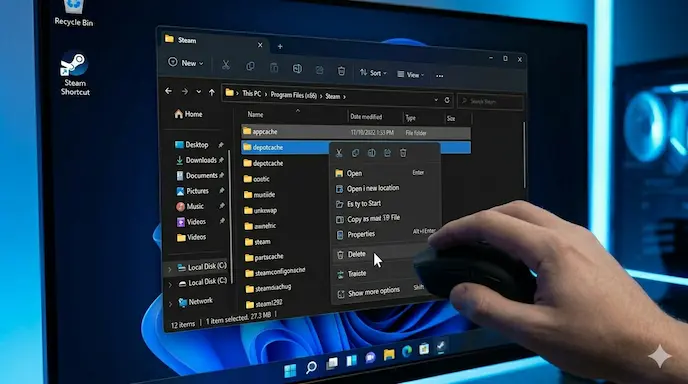Image resolution: width=688 pixels, height=384 pixels.
Task: Sort by the Name column header
Action: click(x=255, y=115)
